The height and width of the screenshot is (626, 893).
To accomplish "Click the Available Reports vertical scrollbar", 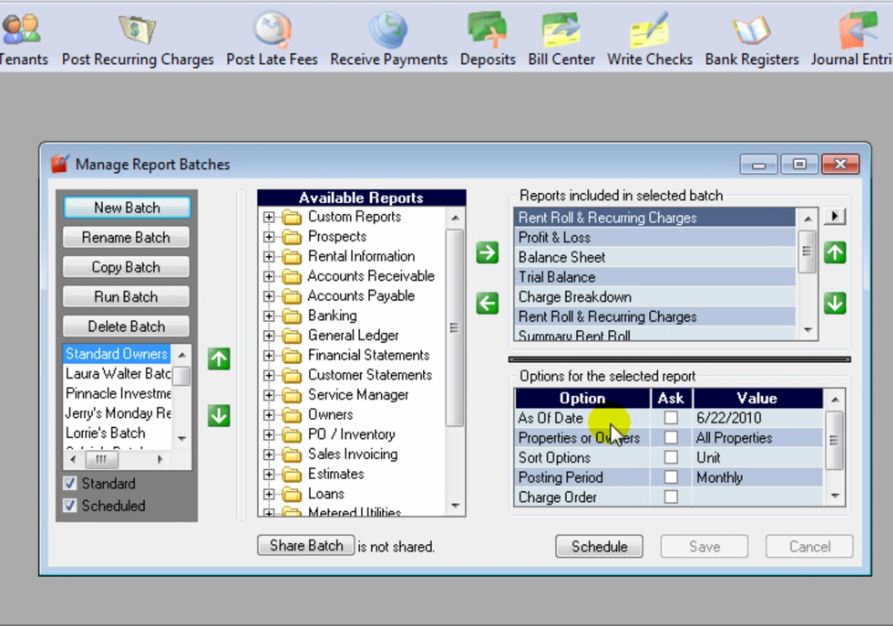I will pos(455,330).
